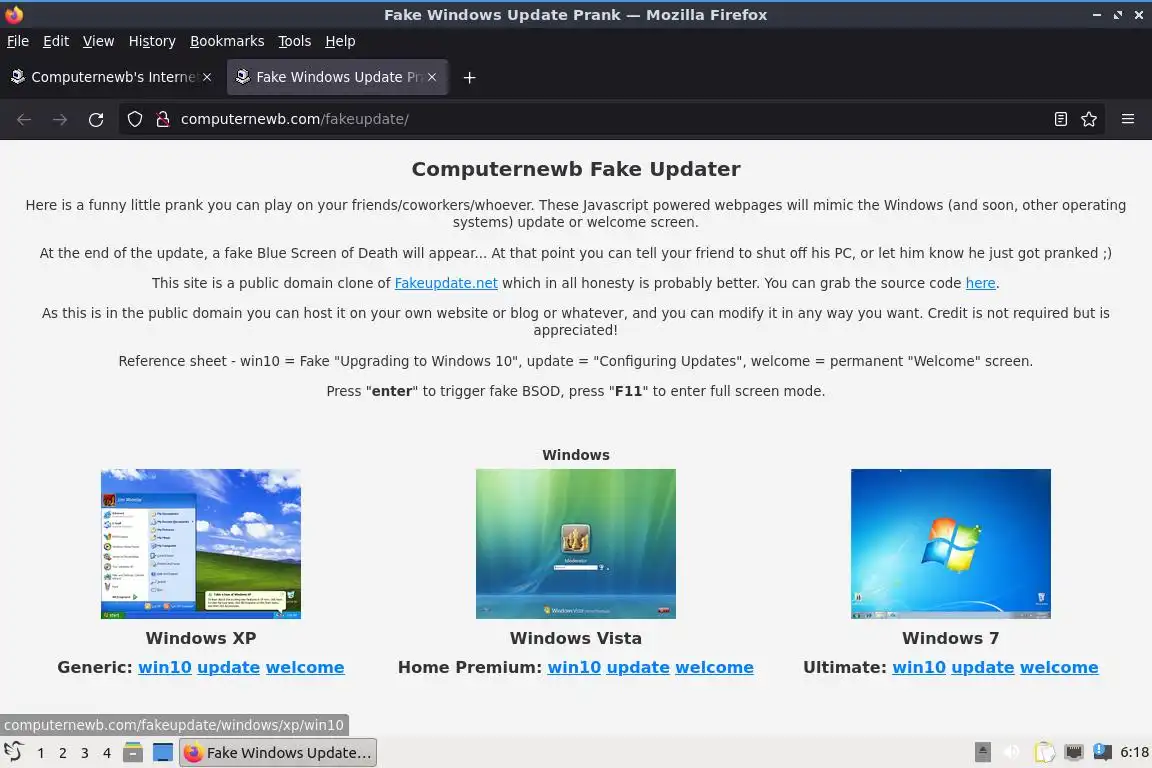Go forward to the next page
This screenshot has height=768, width=1152.
click(60, 119)
